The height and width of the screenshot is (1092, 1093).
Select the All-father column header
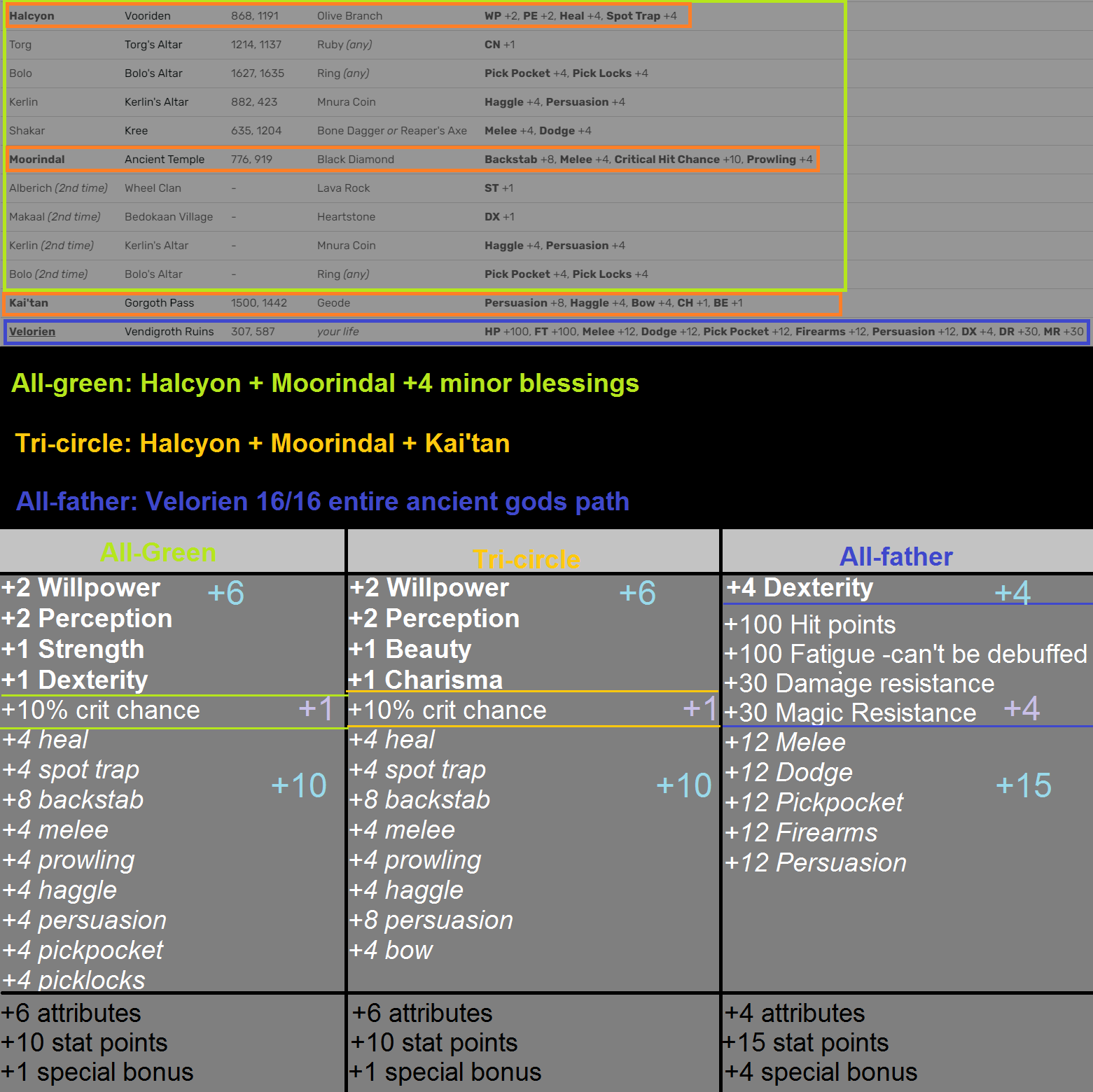[896, 556]
